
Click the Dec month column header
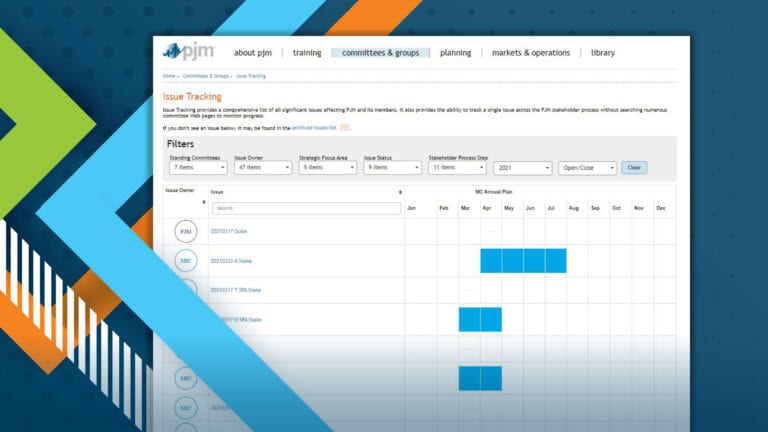[661, 208]
